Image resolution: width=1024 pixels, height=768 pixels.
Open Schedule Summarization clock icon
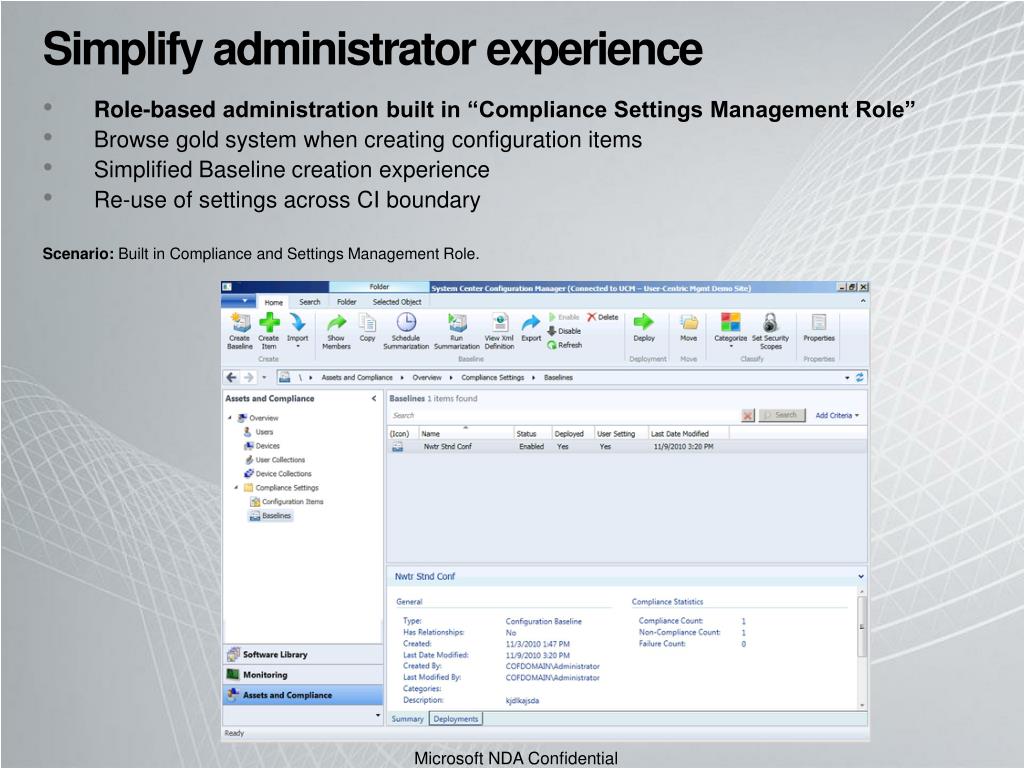[406, 323]
